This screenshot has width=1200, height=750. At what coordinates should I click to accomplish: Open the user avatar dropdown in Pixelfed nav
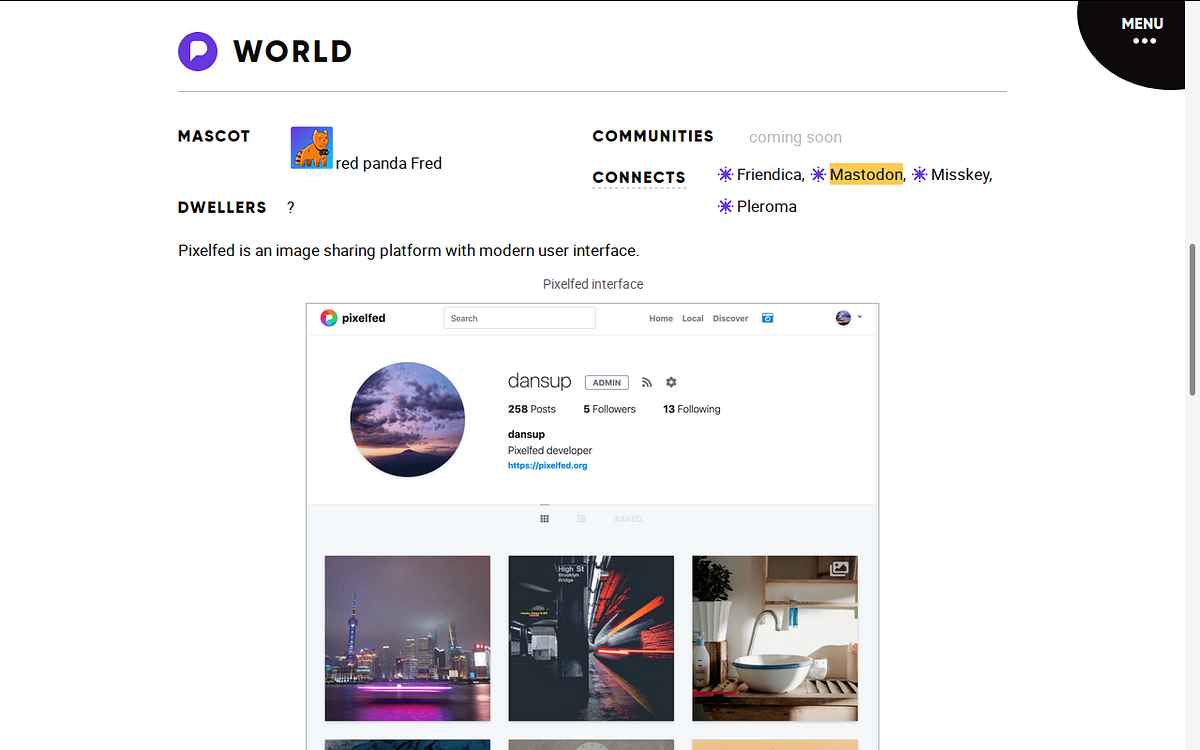pyautogui.click(x=849, y=317)
